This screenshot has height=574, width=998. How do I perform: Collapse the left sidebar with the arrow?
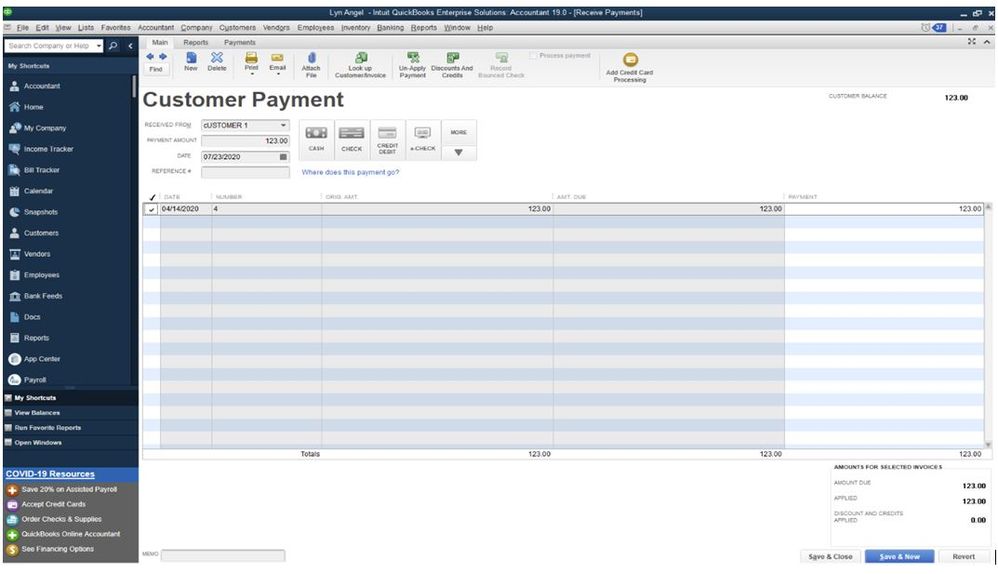(130, 46)
